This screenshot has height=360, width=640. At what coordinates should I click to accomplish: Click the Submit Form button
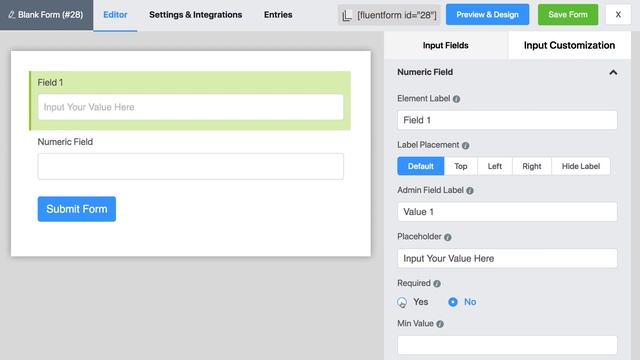(77, 209)
